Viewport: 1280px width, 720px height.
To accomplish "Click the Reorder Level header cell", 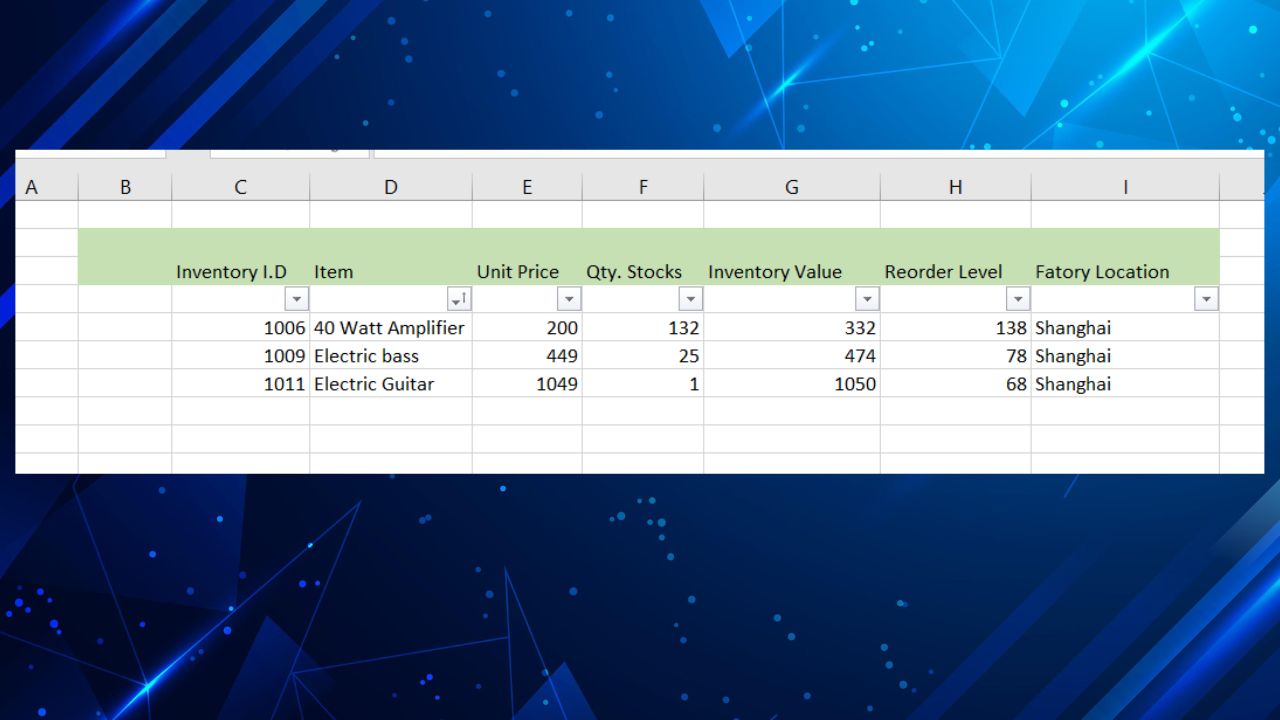I will click(956, 271).
